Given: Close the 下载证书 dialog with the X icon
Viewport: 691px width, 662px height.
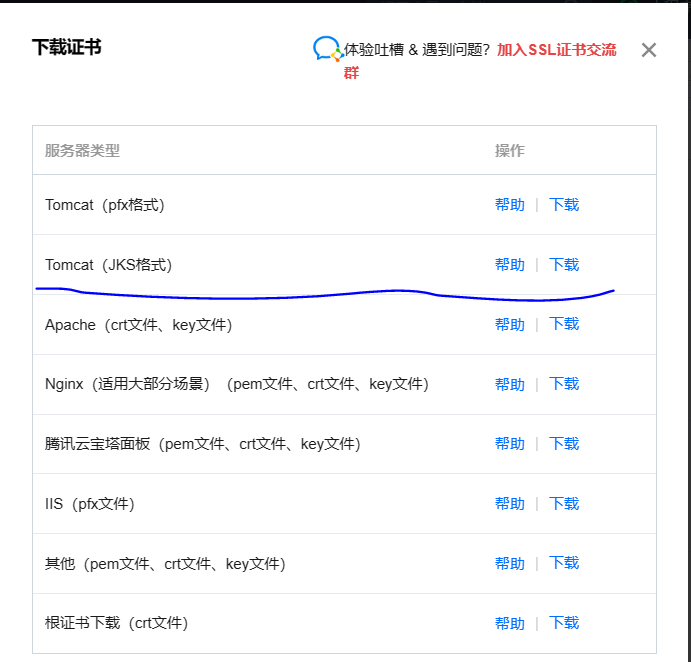Looking at the screenshot, I should point(649,50).
